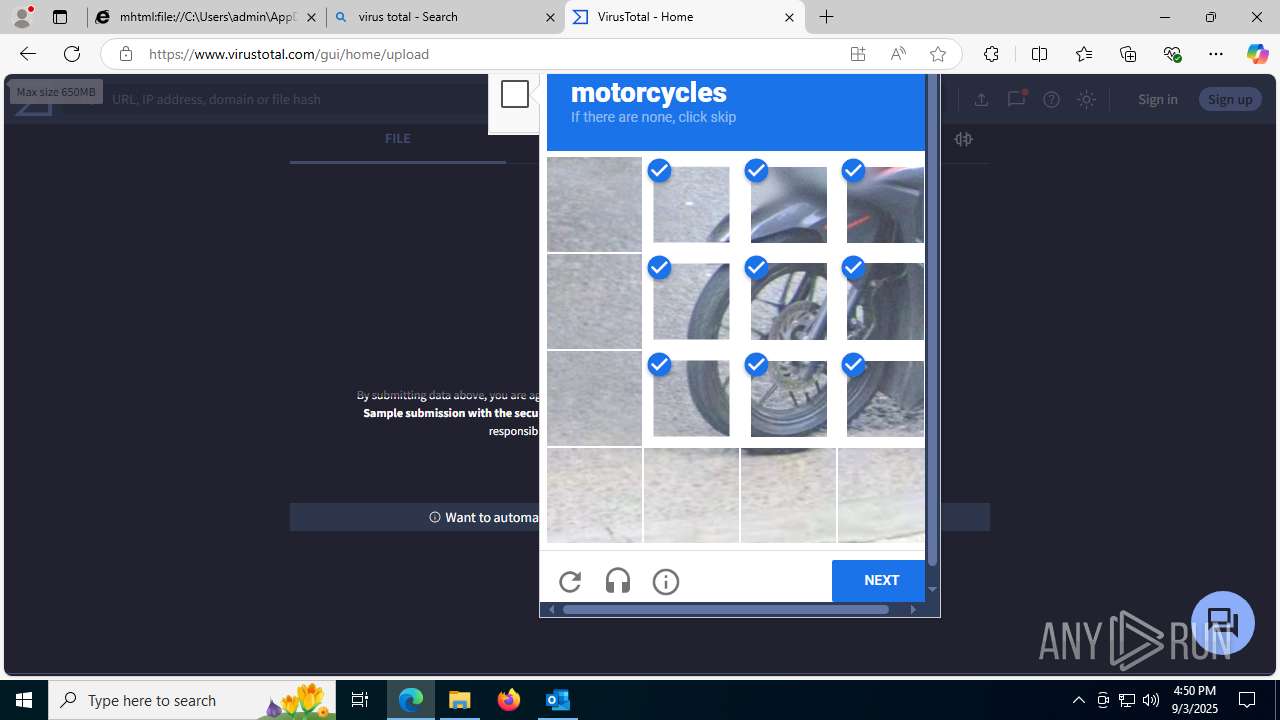This screenshot has width=1280, height=720.
Task: Open Task View on taskbar
Action: (x=360, y=700)
